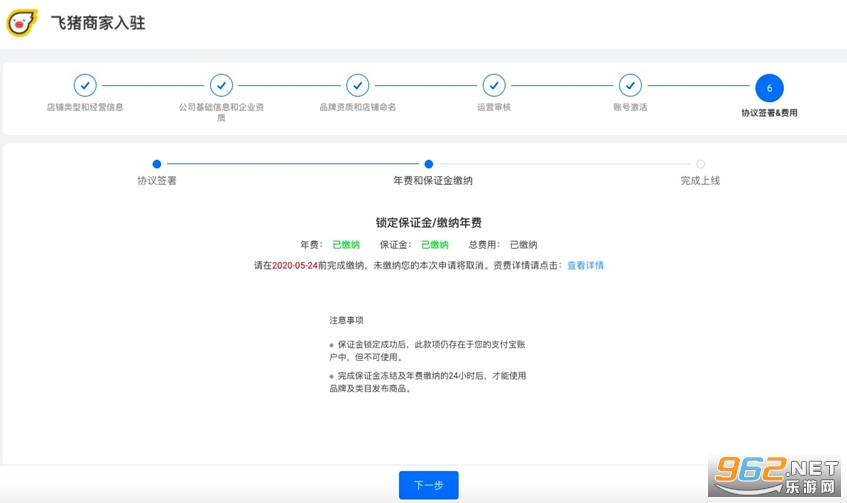Click the 完成上线 sub-step label
Screen dimensions: 847x503
(x=700, y=181)
